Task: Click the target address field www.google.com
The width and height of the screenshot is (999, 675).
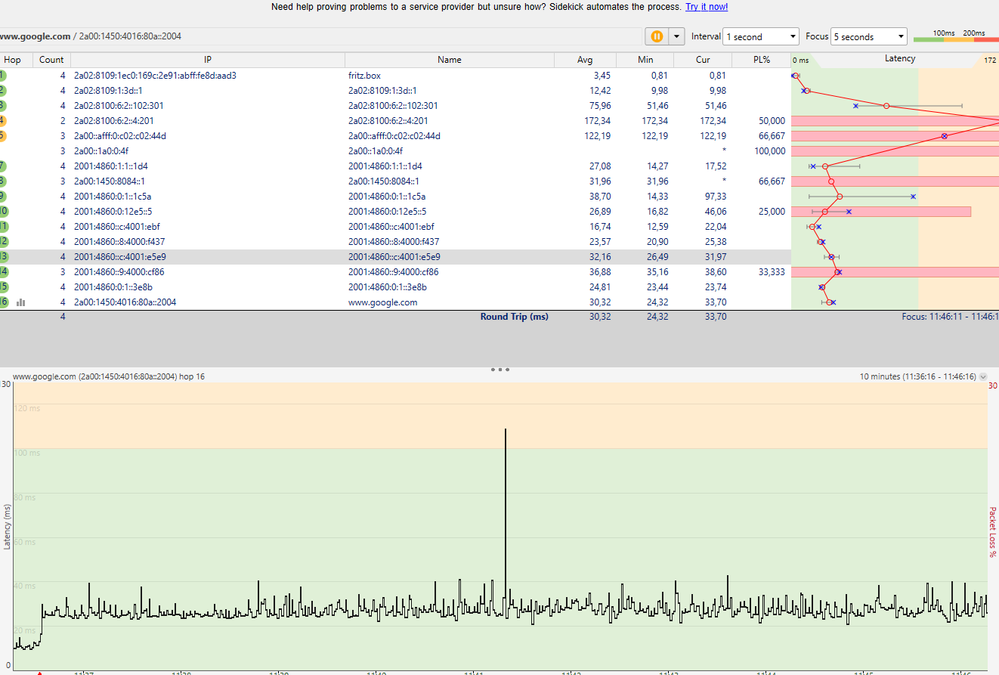Action: [322, 36]
